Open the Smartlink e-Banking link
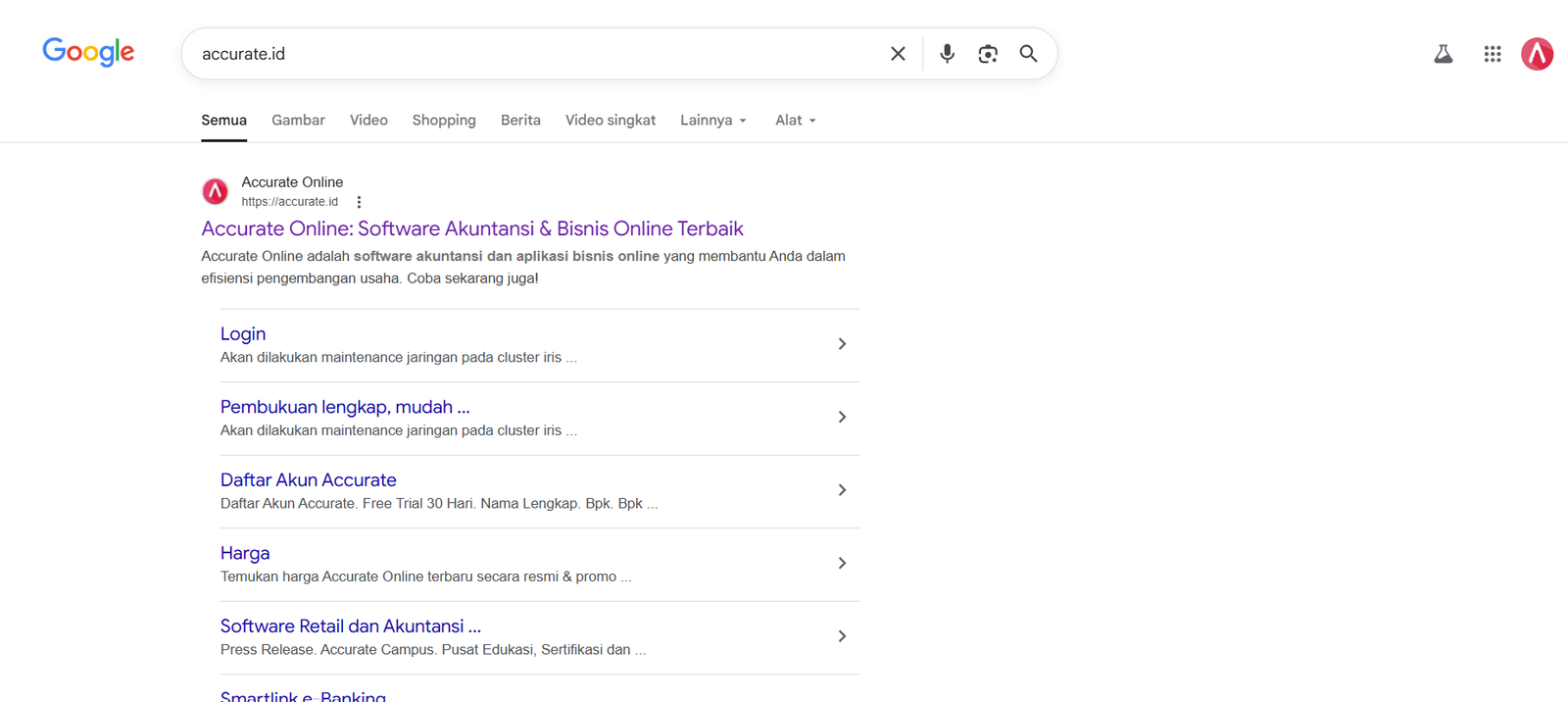The height and width of the screenshot is (702, 1568). point(303,695)
